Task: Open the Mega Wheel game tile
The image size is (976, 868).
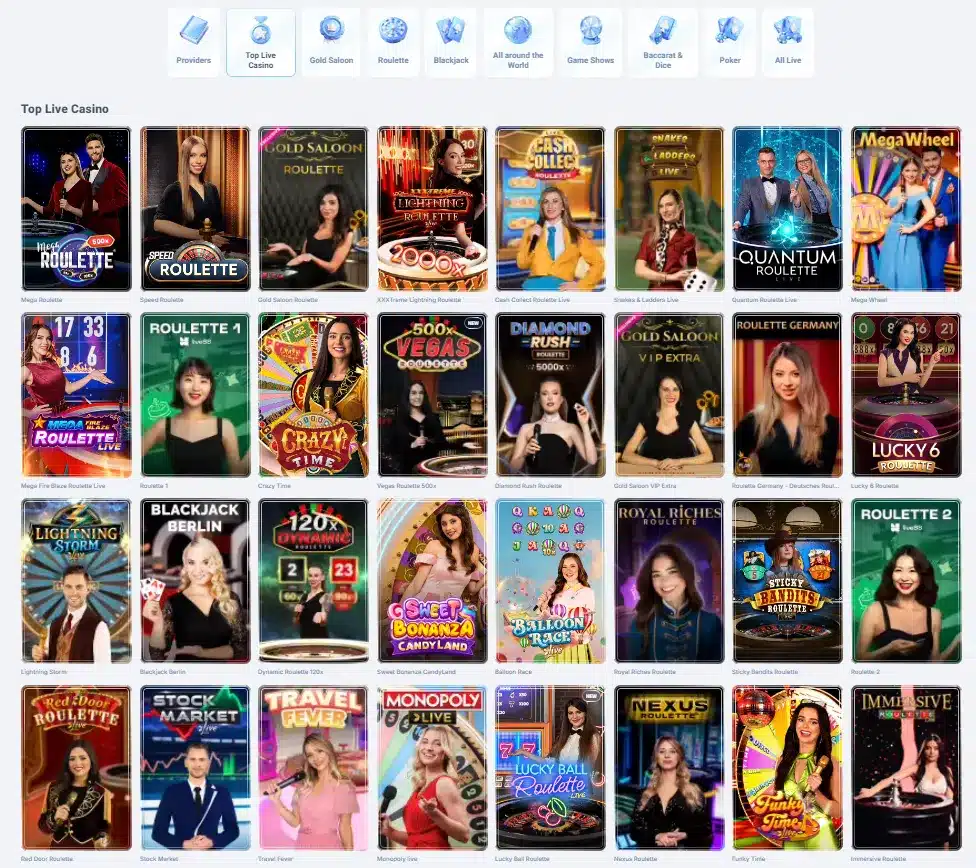Action: coord(906,209)
